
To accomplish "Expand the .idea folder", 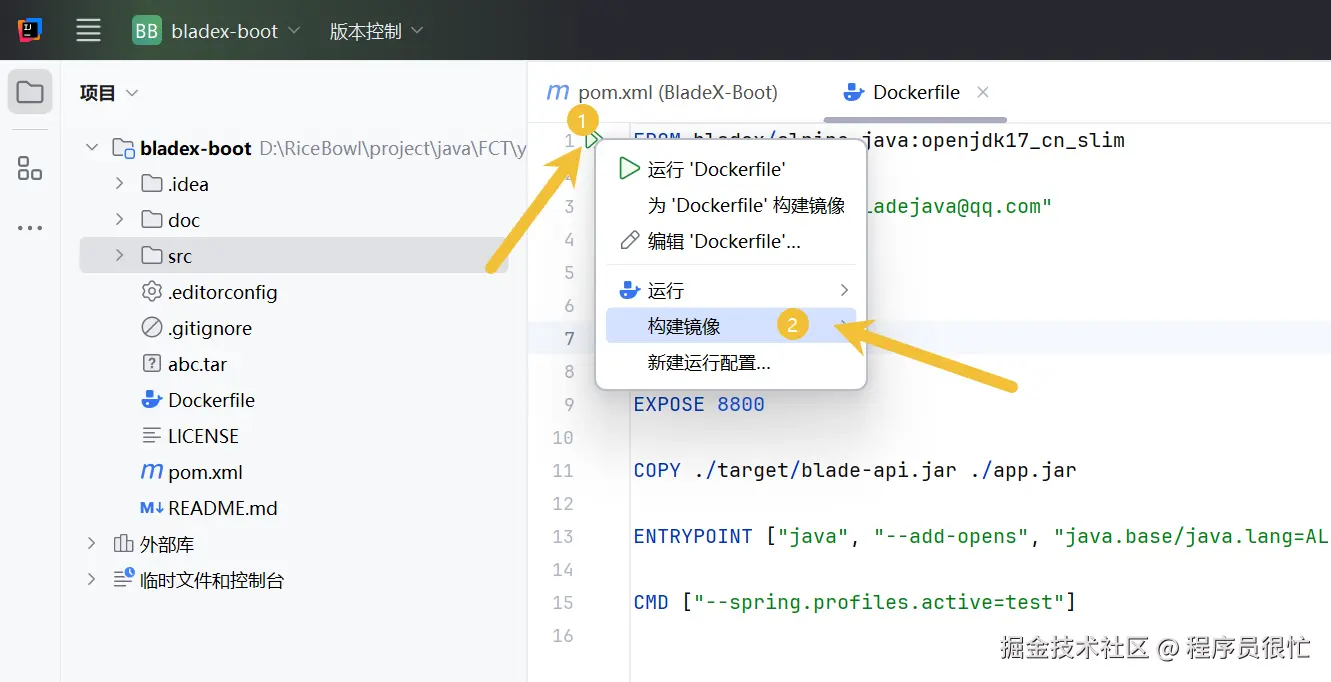I will 120,184.
